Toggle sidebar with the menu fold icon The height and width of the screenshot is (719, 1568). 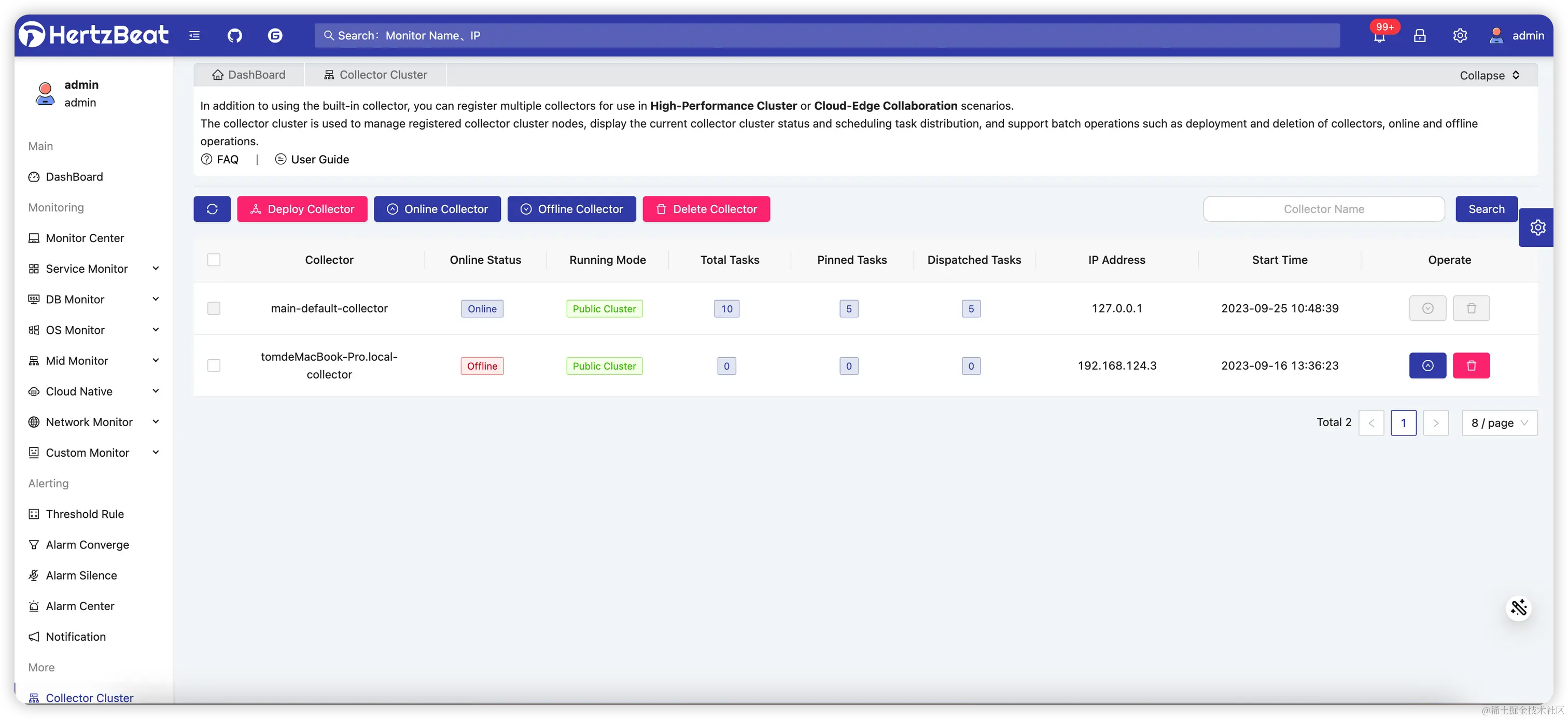click(194, 36)
